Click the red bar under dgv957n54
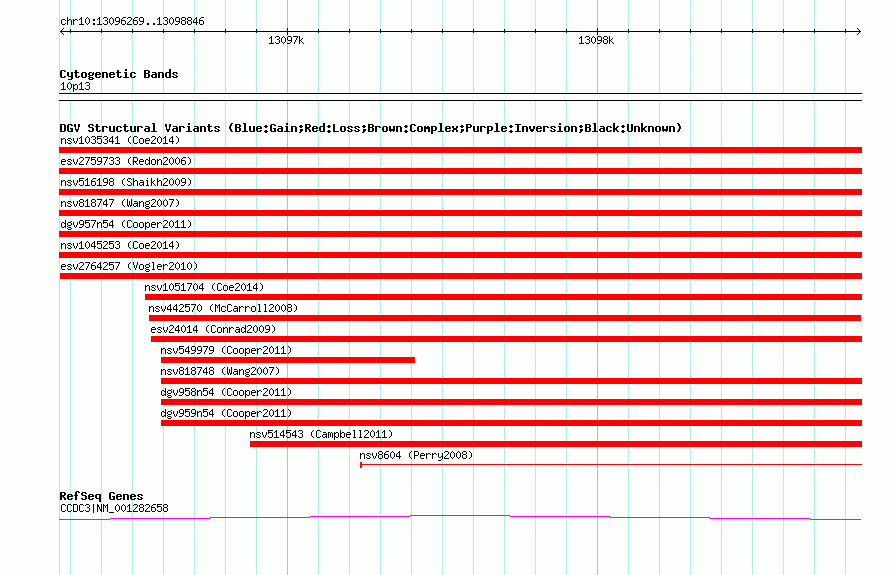The width and height of the screenshot is (890, 575). tap(460, 234)
